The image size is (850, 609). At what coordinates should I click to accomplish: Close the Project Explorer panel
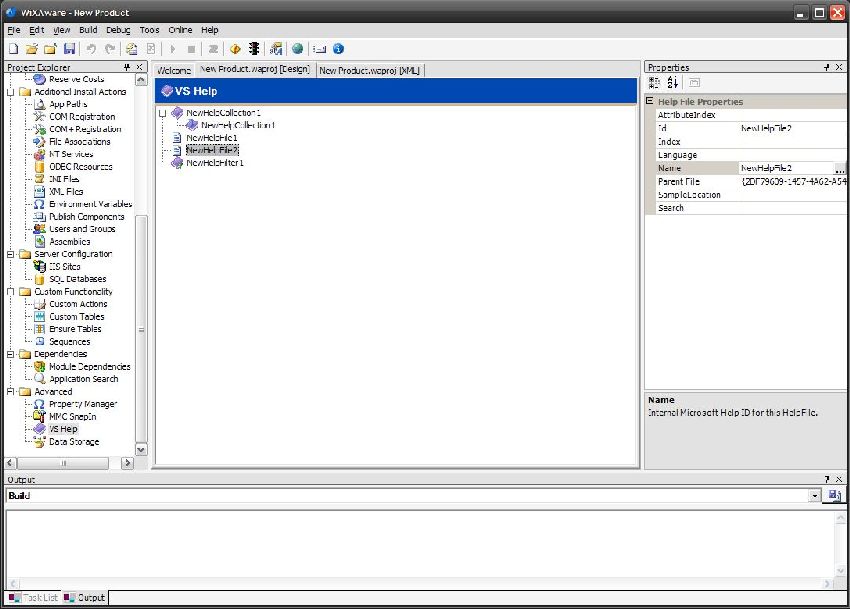point(139,67)
